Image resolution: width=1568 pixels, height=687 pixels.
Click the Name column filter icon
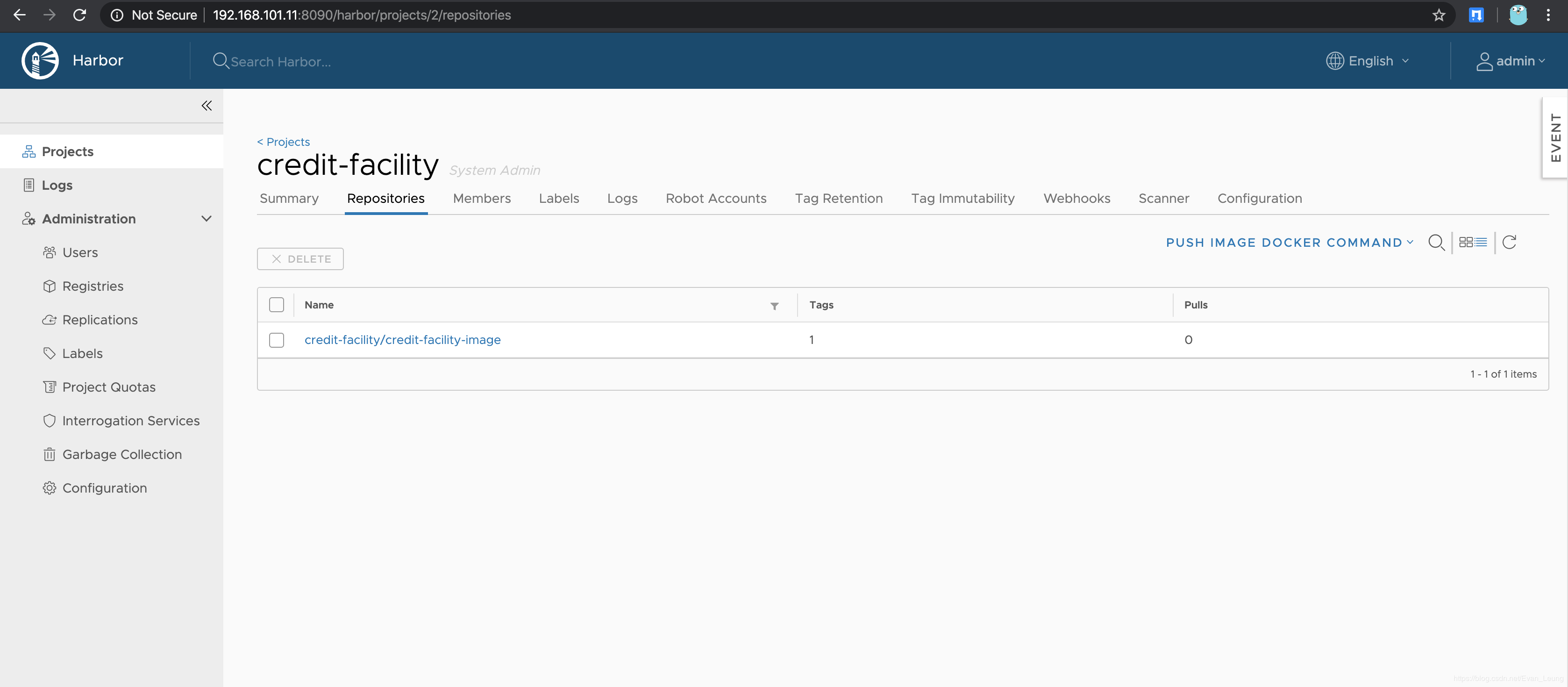[774, 306]
